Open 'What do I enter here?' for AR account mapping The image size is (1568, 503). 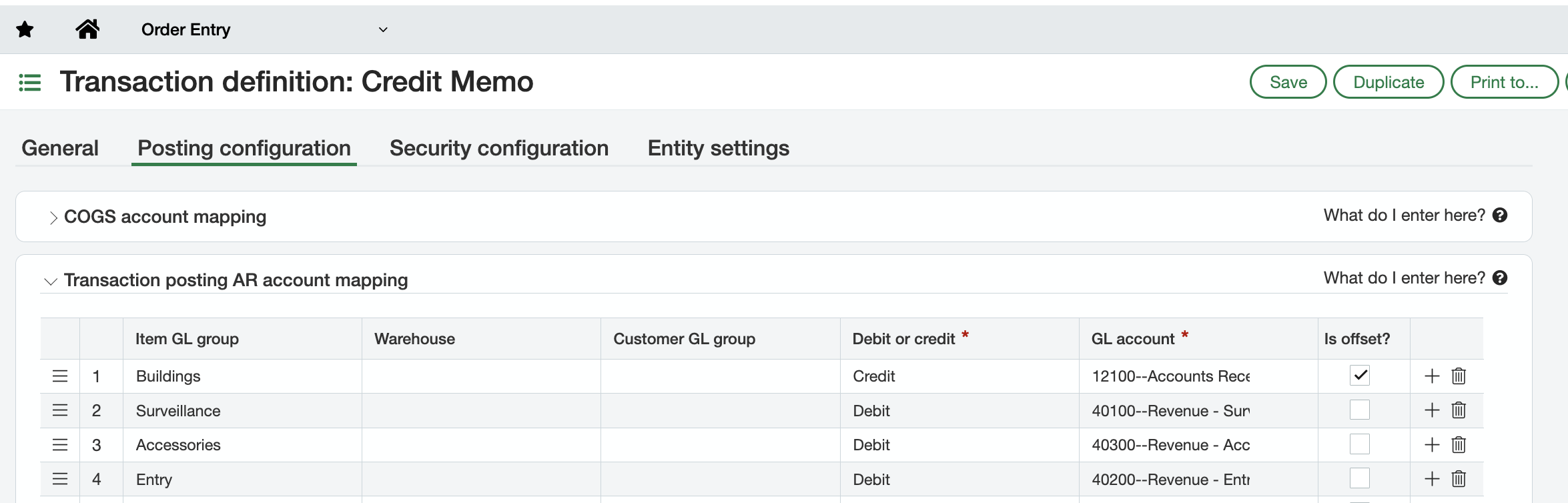1405,278
